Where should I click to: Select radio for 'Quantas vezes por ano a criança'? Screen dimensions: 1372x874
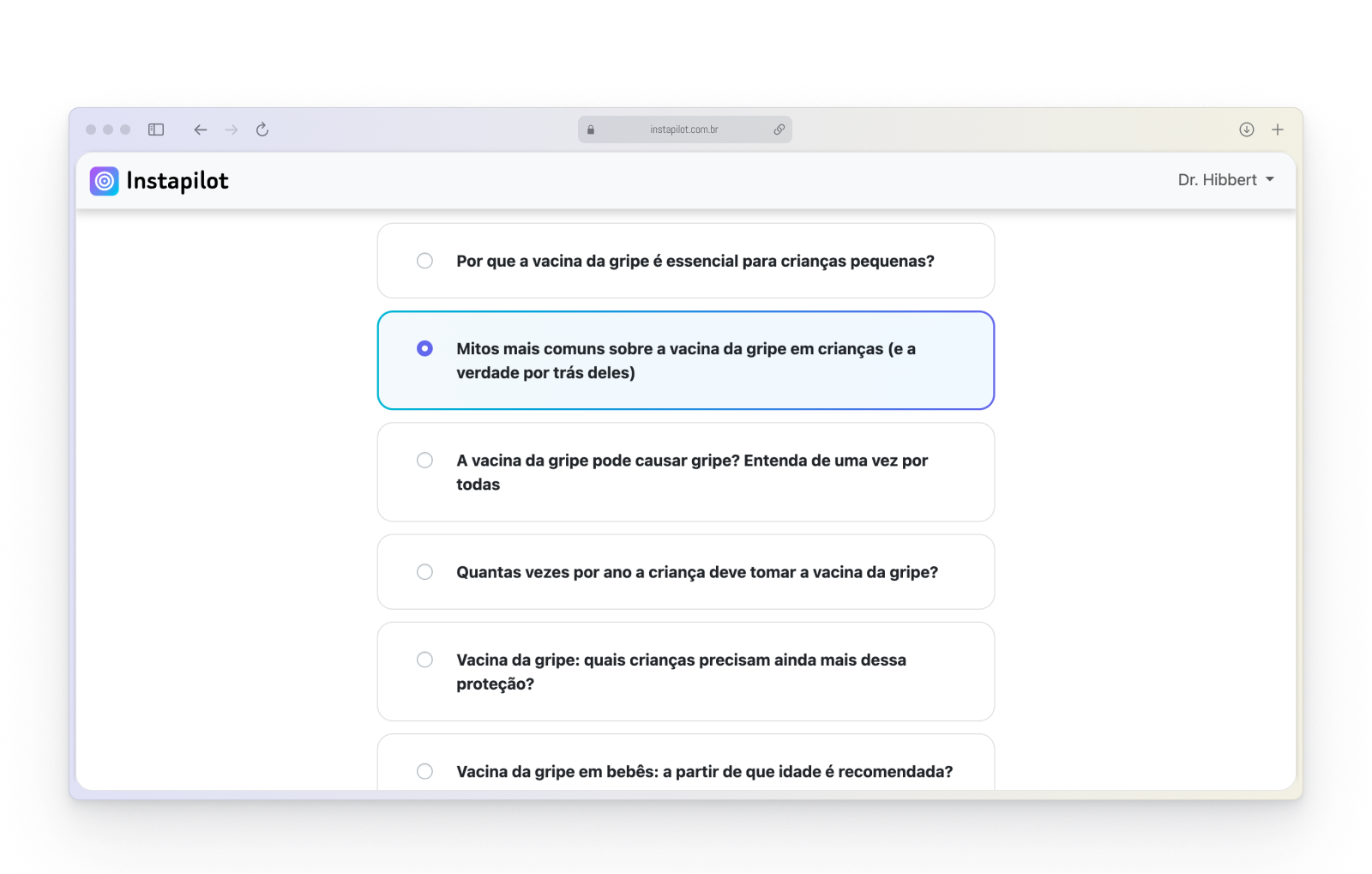pyautogui.click(x=424, y=572)
